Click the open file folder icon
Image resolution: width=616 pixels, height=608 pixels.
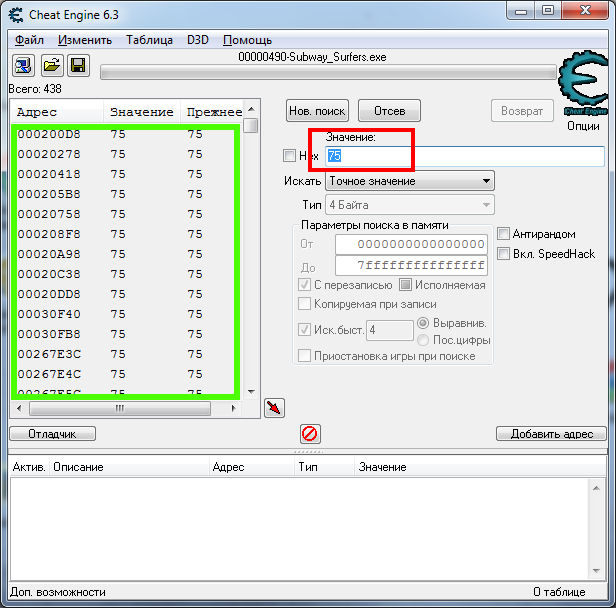point(52,65)
